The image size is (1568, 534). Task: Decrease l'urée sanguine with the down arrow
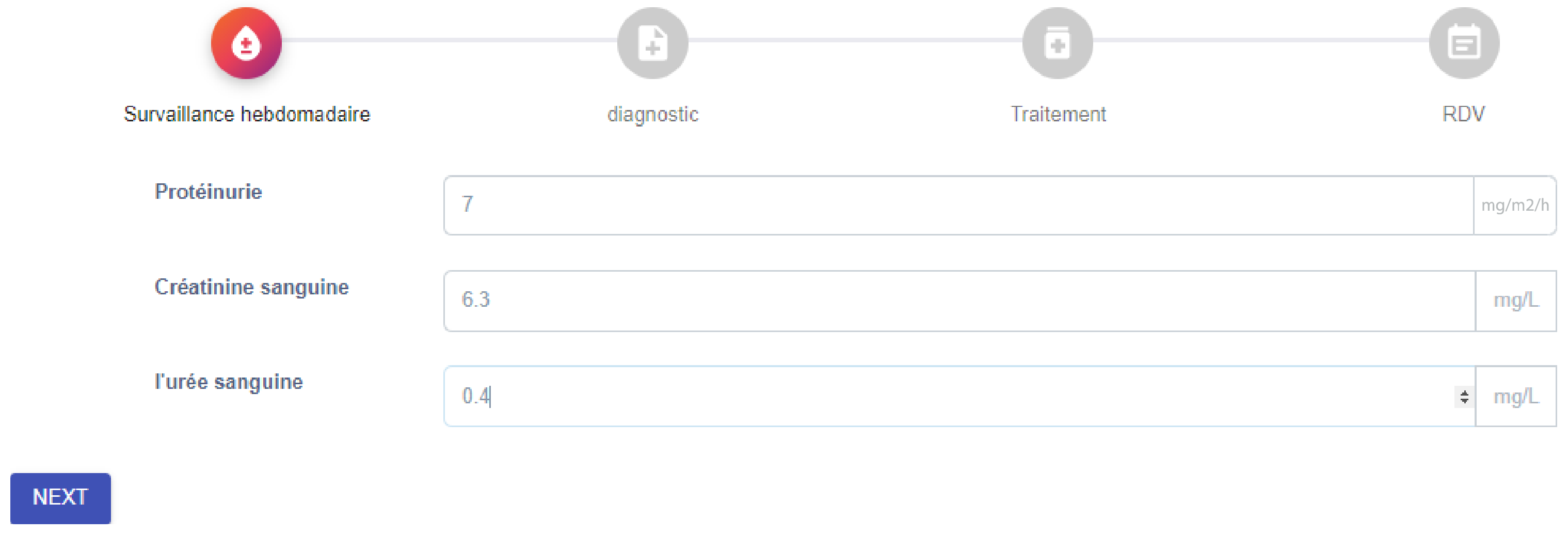pyautogui.click(x=1464, y=401)
